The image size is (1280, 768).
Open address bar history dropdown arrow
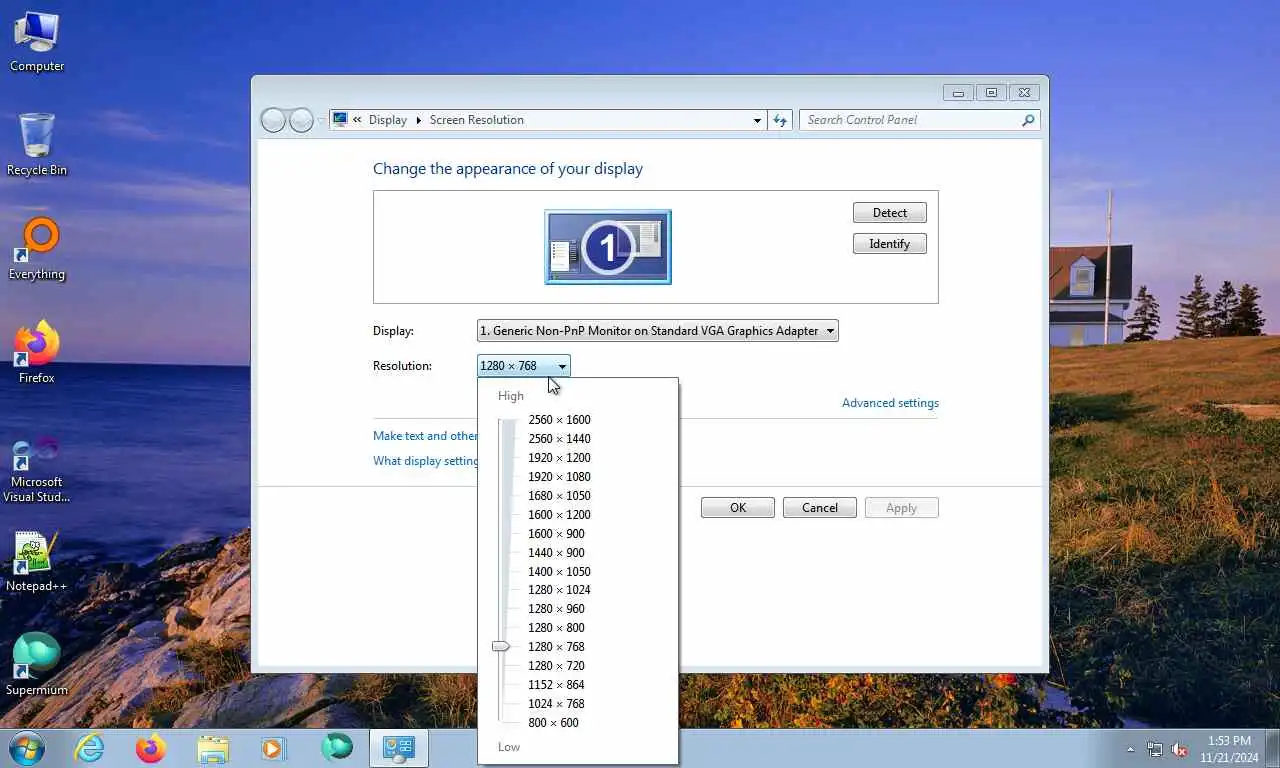[x=757, y=120]
